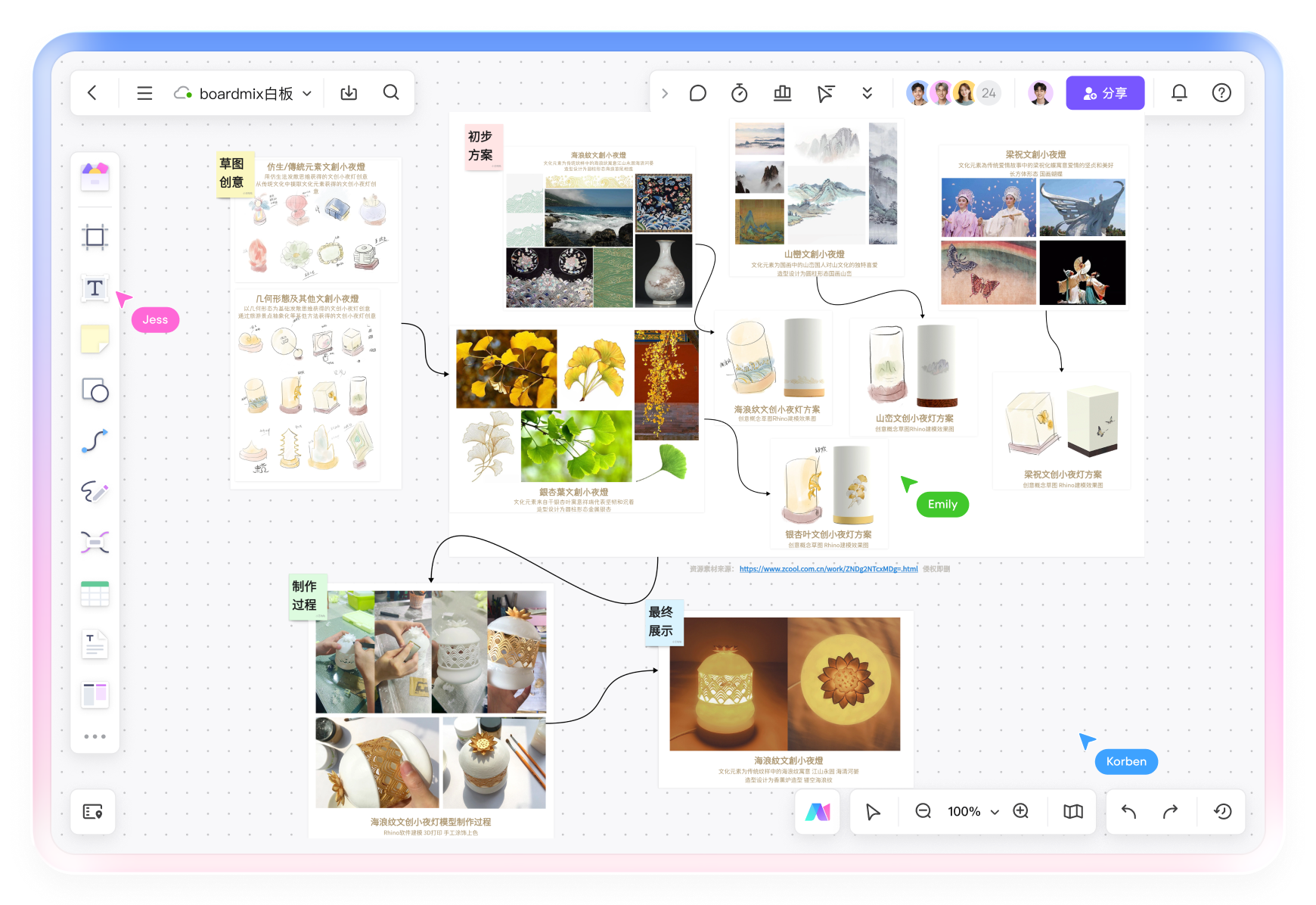Pick the connector line tool
Viewport: 1316px width, 905px height.
(x=95, y=441)
